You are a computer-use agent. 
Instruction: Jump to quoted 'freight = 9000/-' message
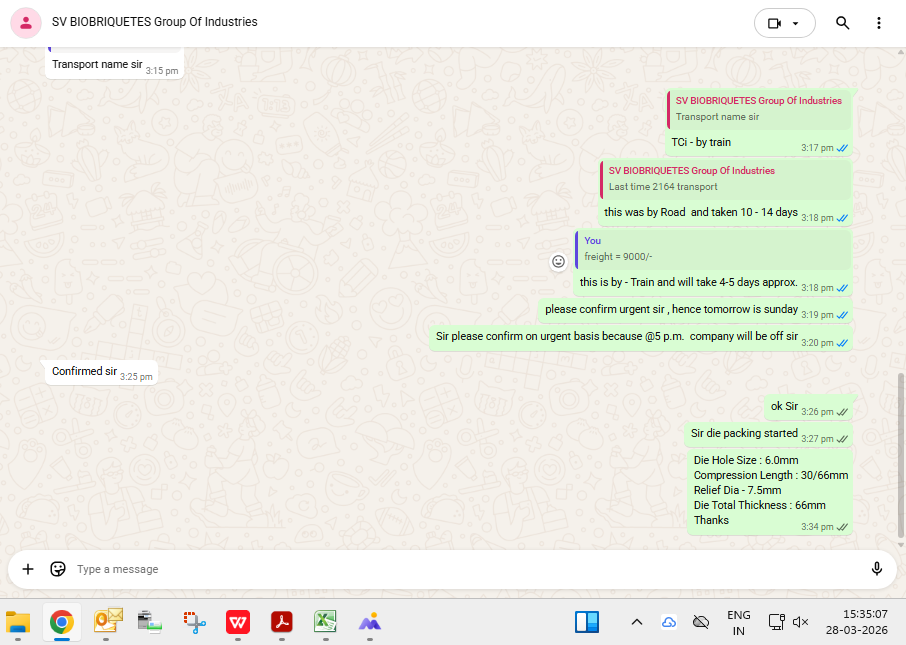713,249
